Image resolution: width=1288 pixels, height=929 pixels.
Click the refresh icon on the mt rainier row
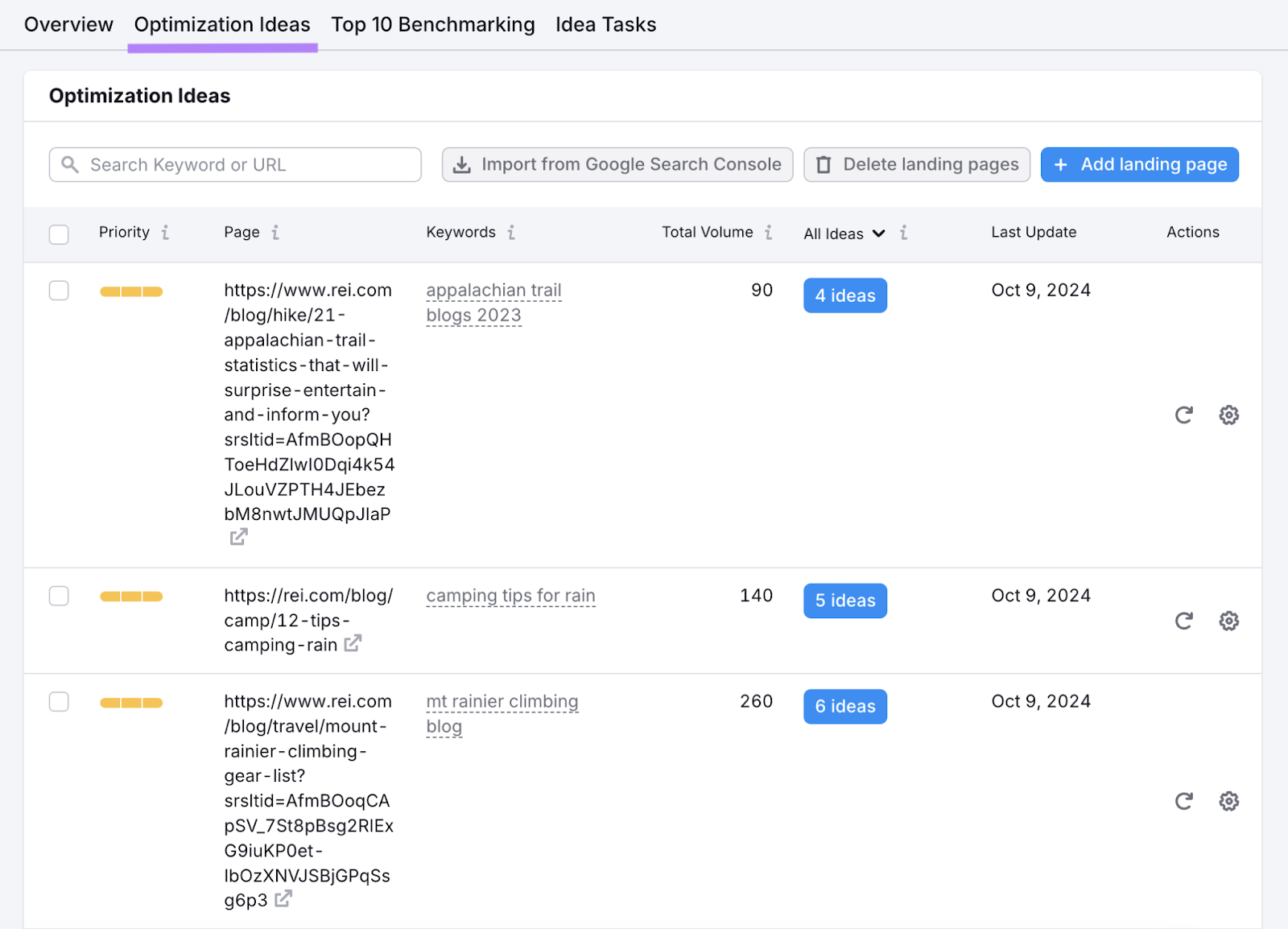(1183, 801)
